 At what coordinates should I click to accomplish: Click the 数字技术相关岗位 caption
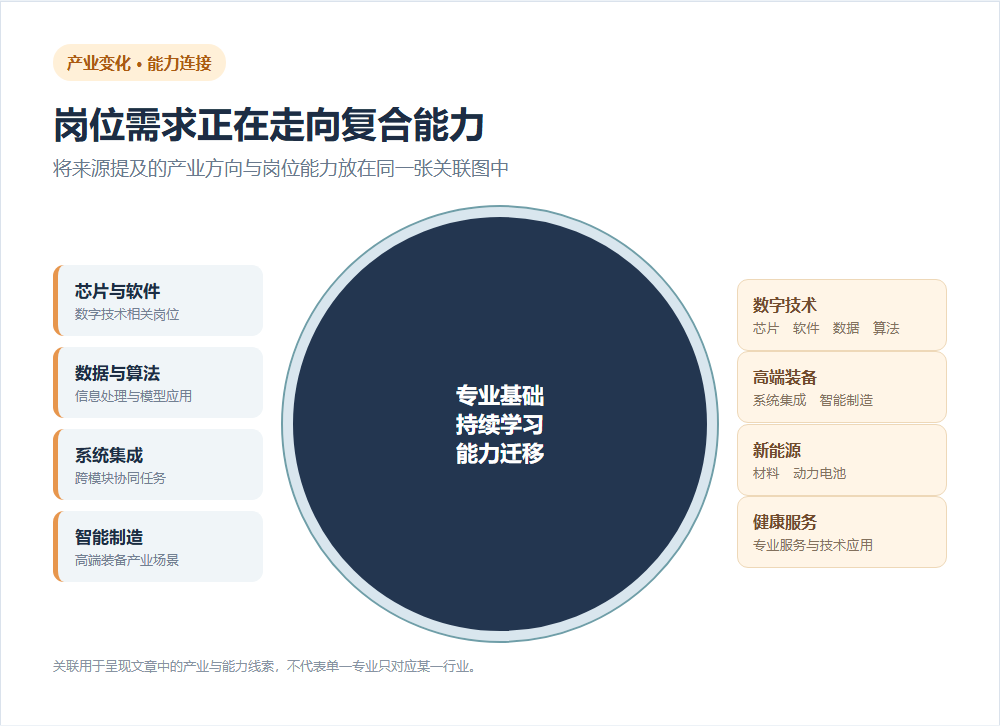click(x=127, y=314)
